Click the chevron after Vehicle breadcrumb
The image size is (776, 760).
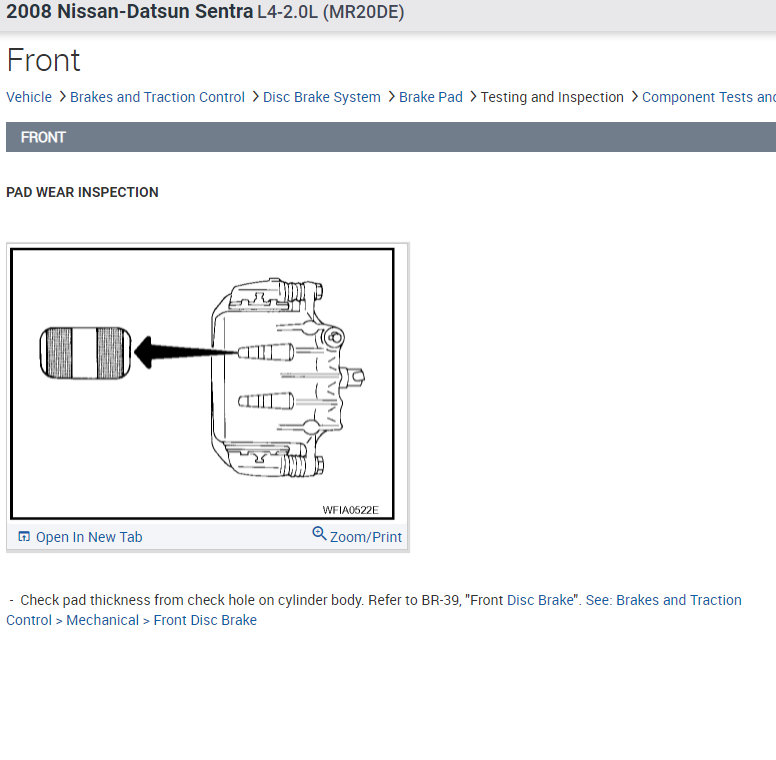click(62, 96)
